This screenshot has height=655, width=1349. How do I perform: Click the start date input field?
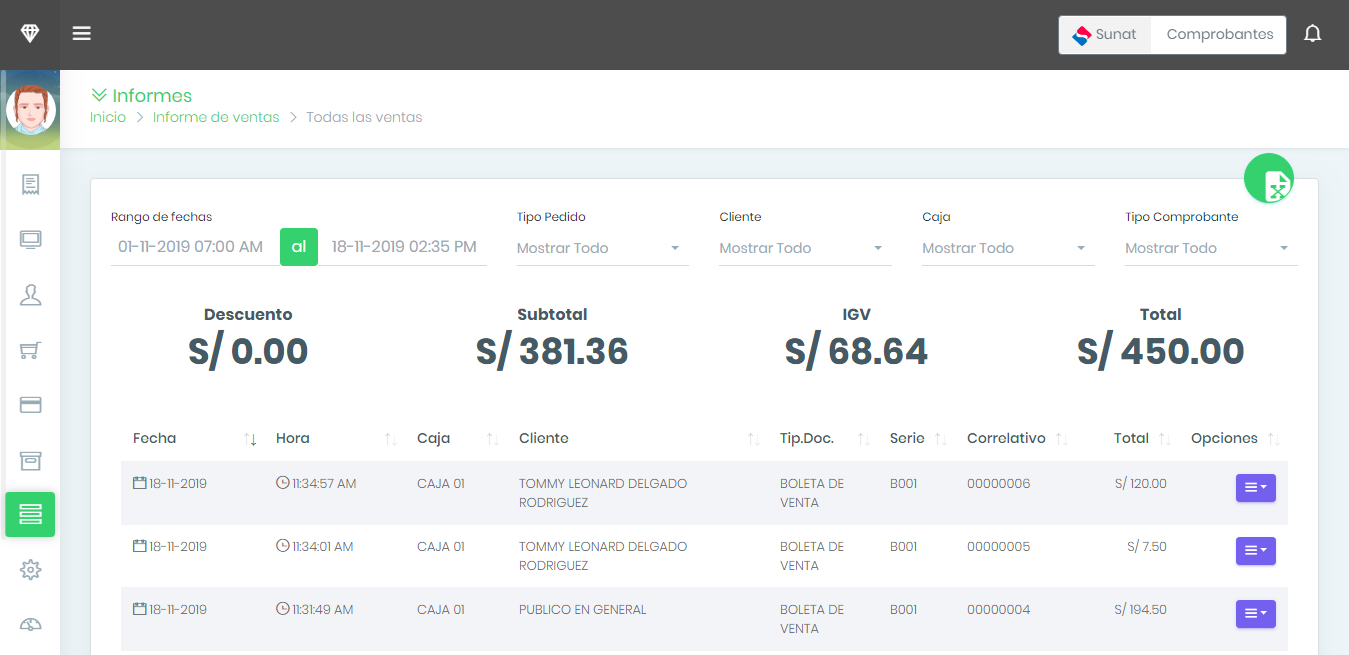pos(192,247)
